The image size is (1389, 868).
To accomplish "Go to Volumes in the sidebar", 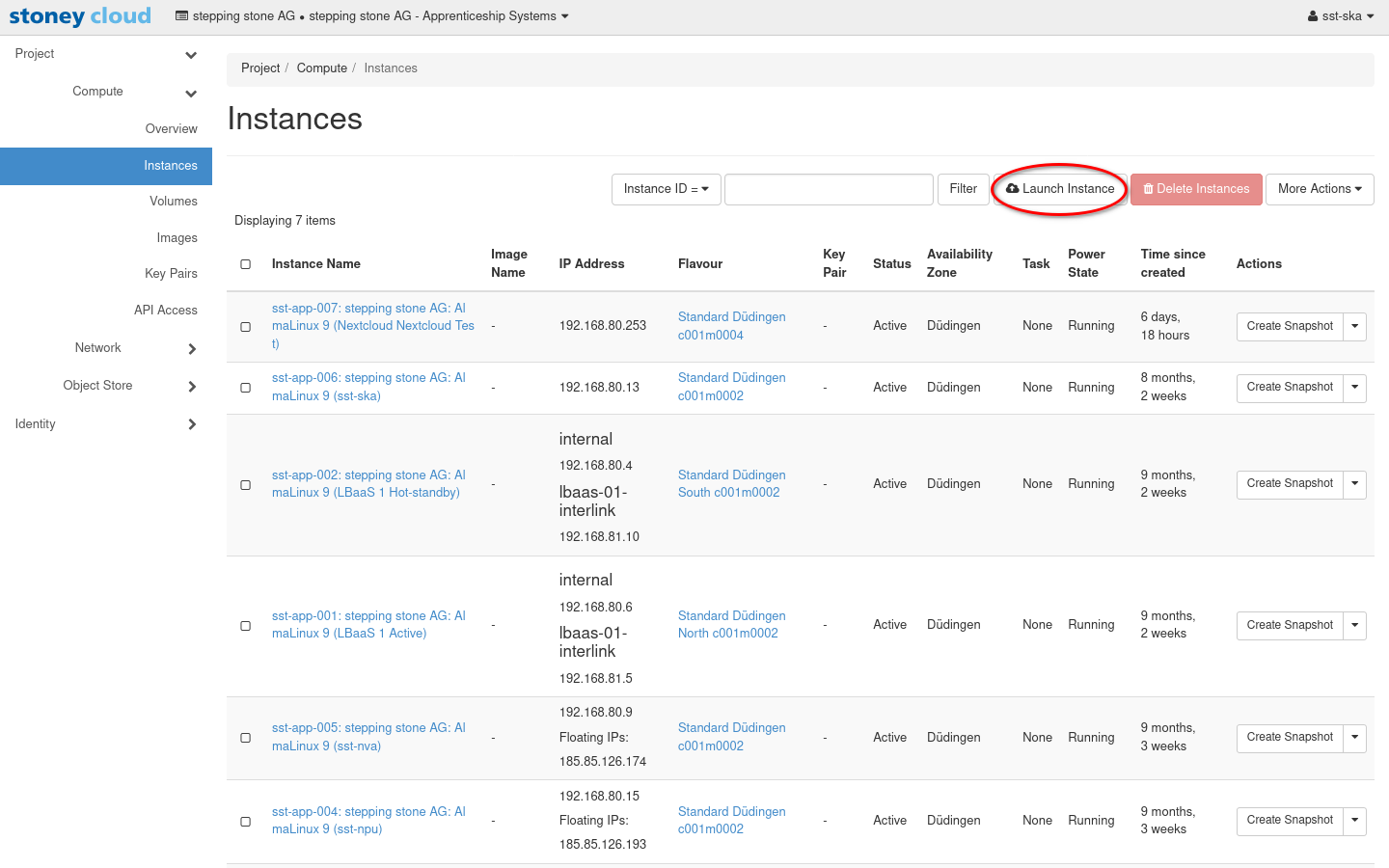I will pos(174,202).
